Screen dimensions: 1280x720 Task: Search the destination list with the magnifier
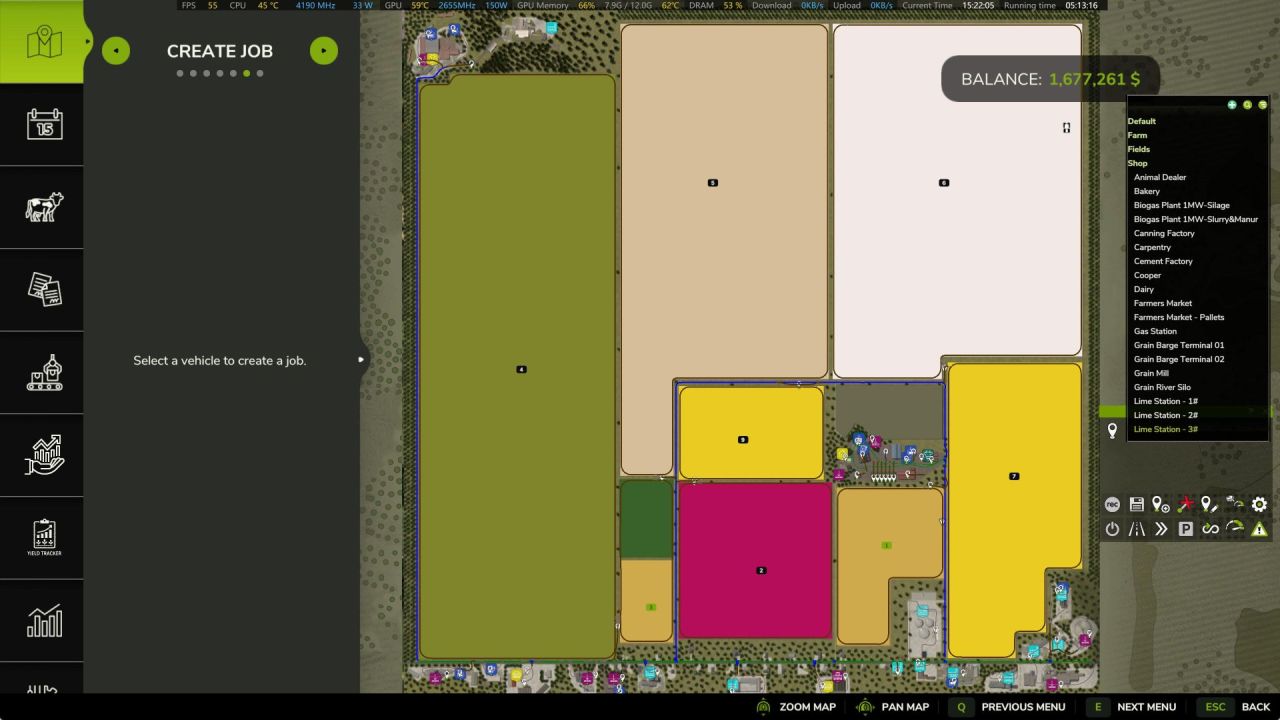(1246, 104)
